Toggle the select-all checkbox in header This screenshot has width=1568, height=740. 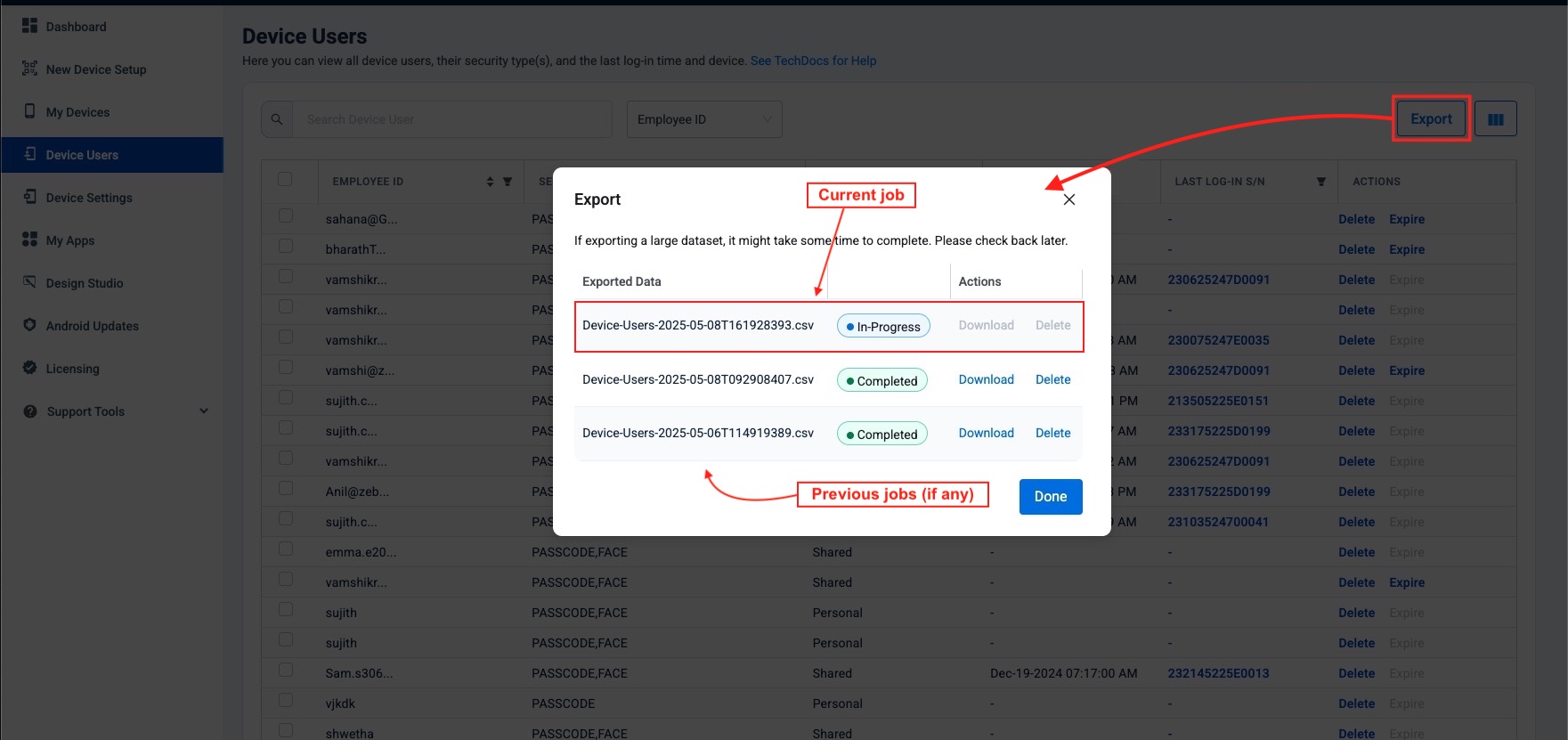(x=285, y=180)
